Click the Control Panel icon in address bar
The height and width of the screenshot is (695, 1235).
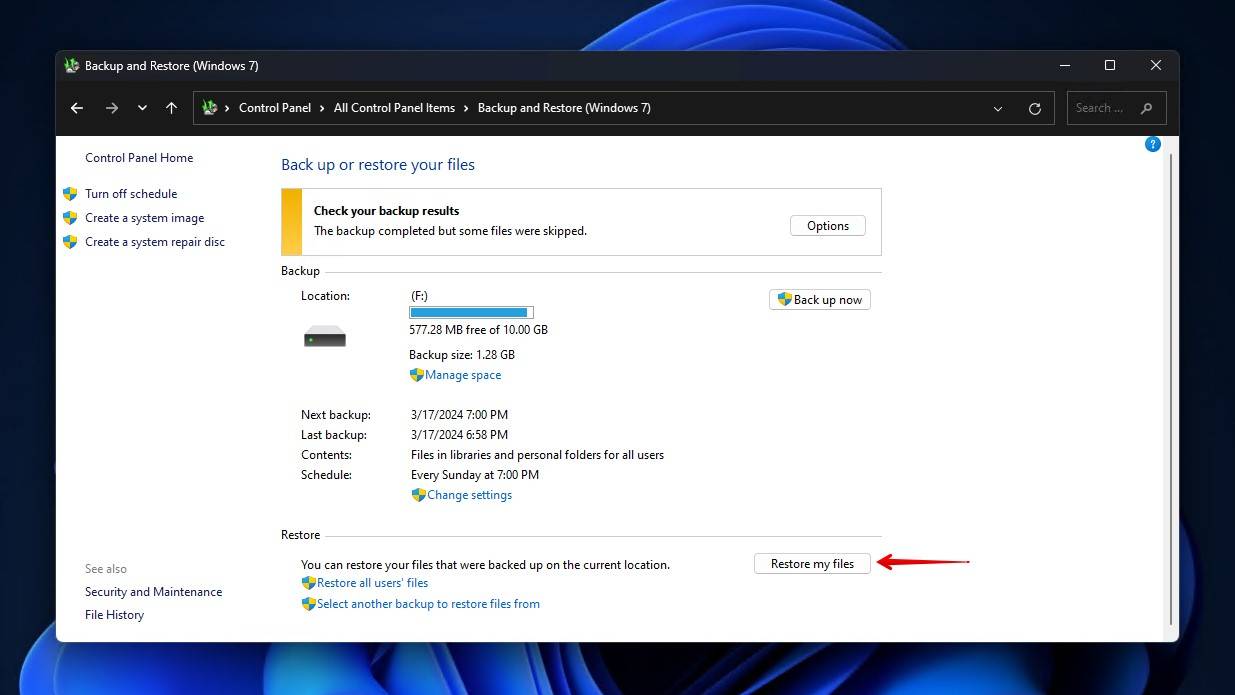[209, 107]
